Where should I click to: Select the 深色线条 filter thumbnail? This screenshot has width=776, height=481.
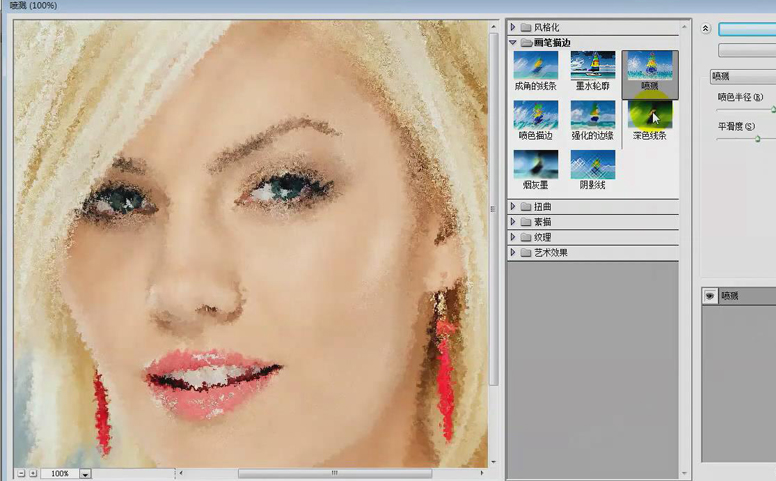tap(649, 114)
